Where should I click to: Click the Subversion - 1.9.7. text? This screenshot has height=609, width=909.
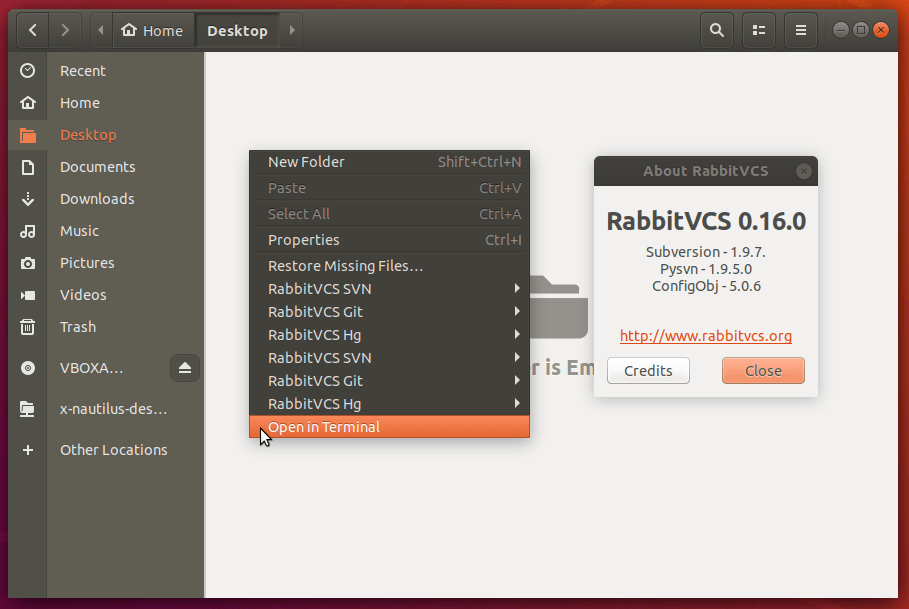[706, 252]
